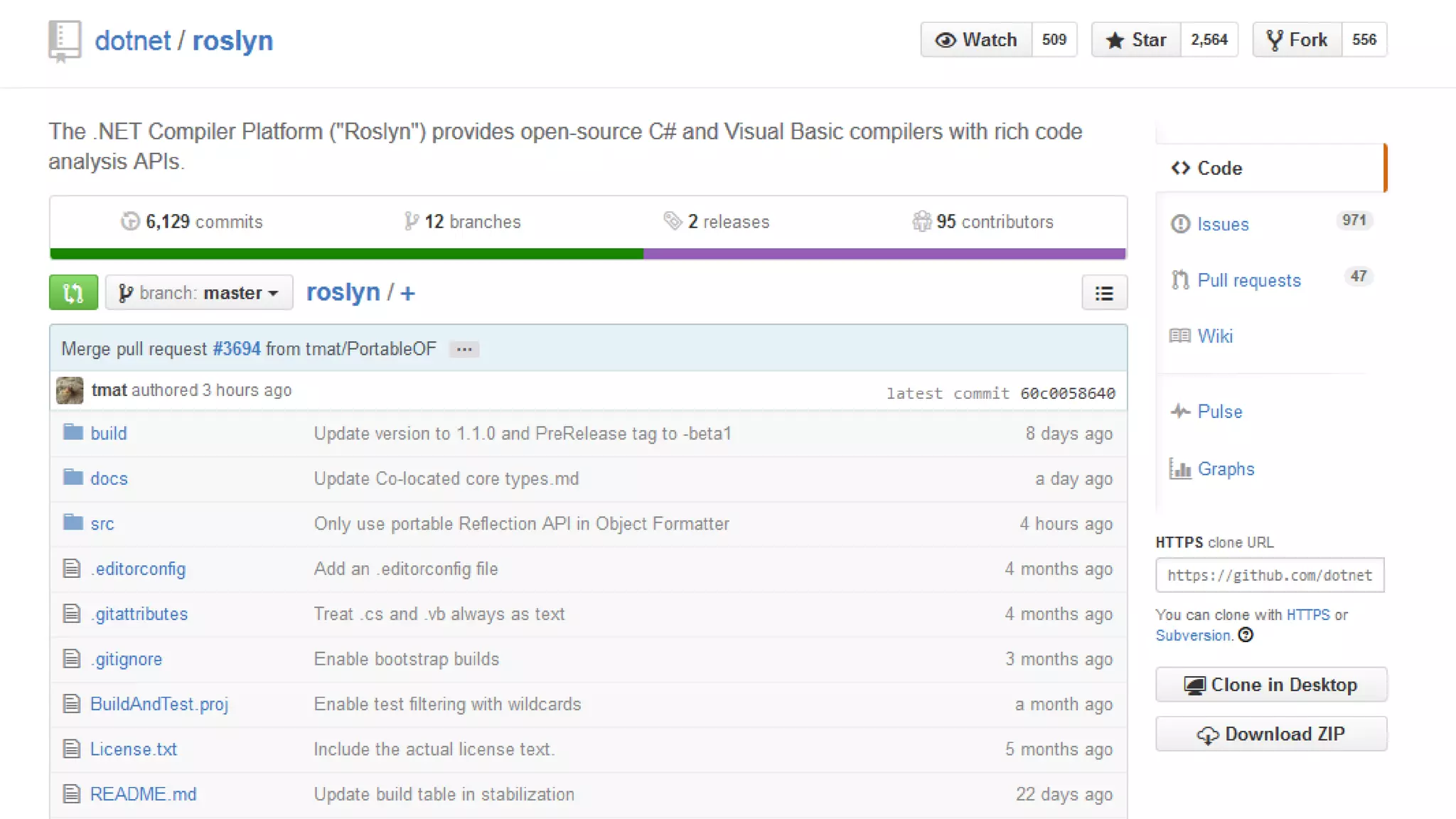
Task: Click the help icon next to Subversion
Action: coord(1246,635)
